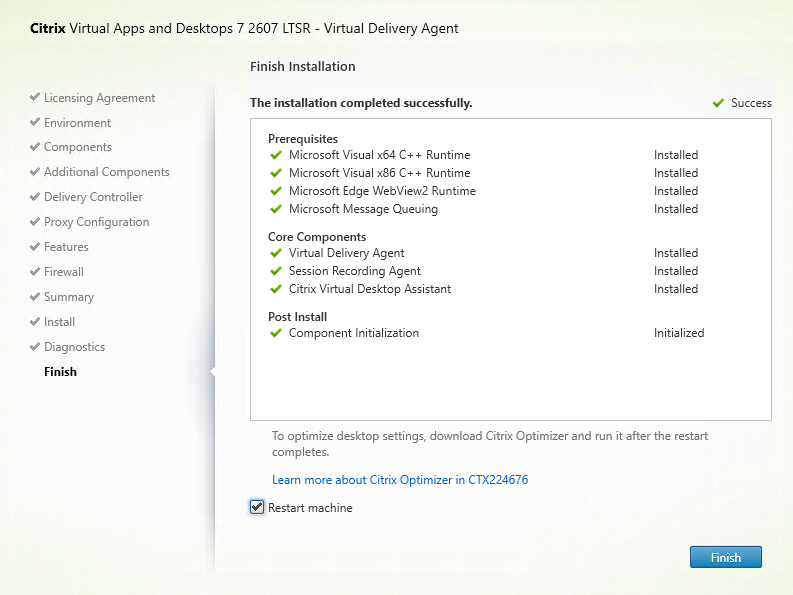Click the Success status label
Image resolution: width=793 pixels, height=595 pixels.
pyautogui.click(x=751, y=103)
